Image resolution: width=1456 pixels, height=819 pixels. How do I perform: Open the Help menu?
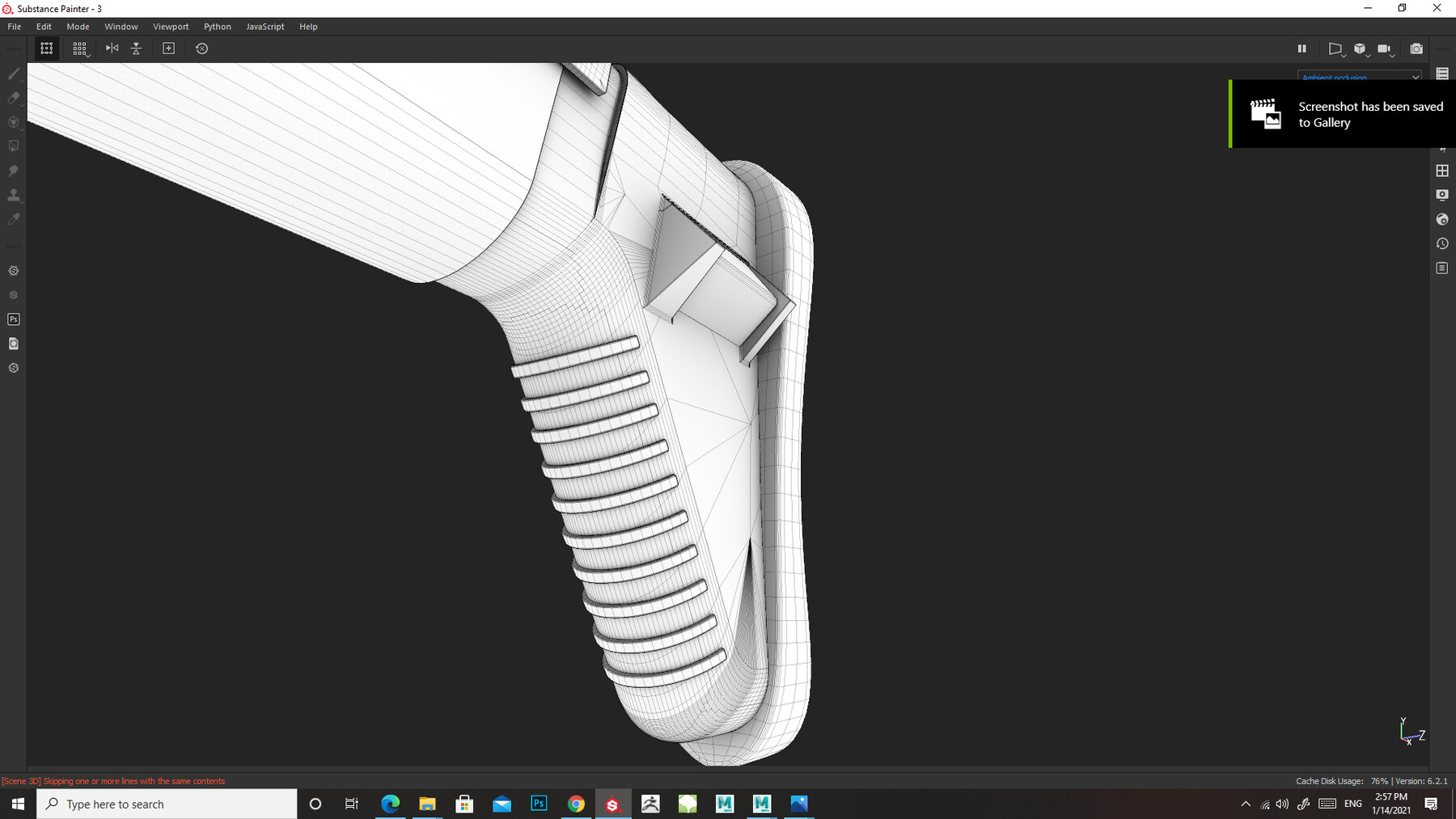coord(308,27)
